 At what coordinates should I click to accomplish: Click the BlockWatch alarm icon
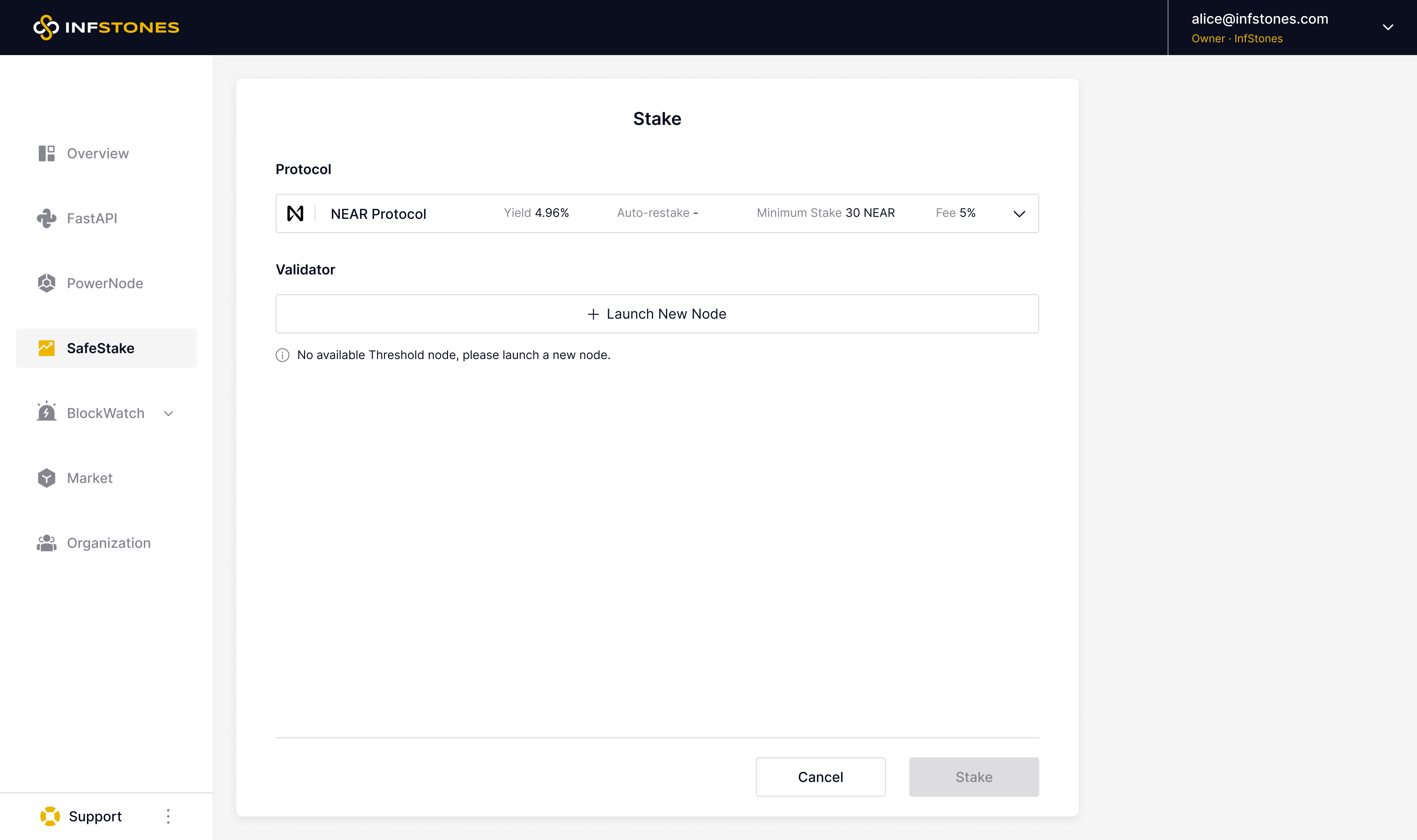click(x=47, y=412)
